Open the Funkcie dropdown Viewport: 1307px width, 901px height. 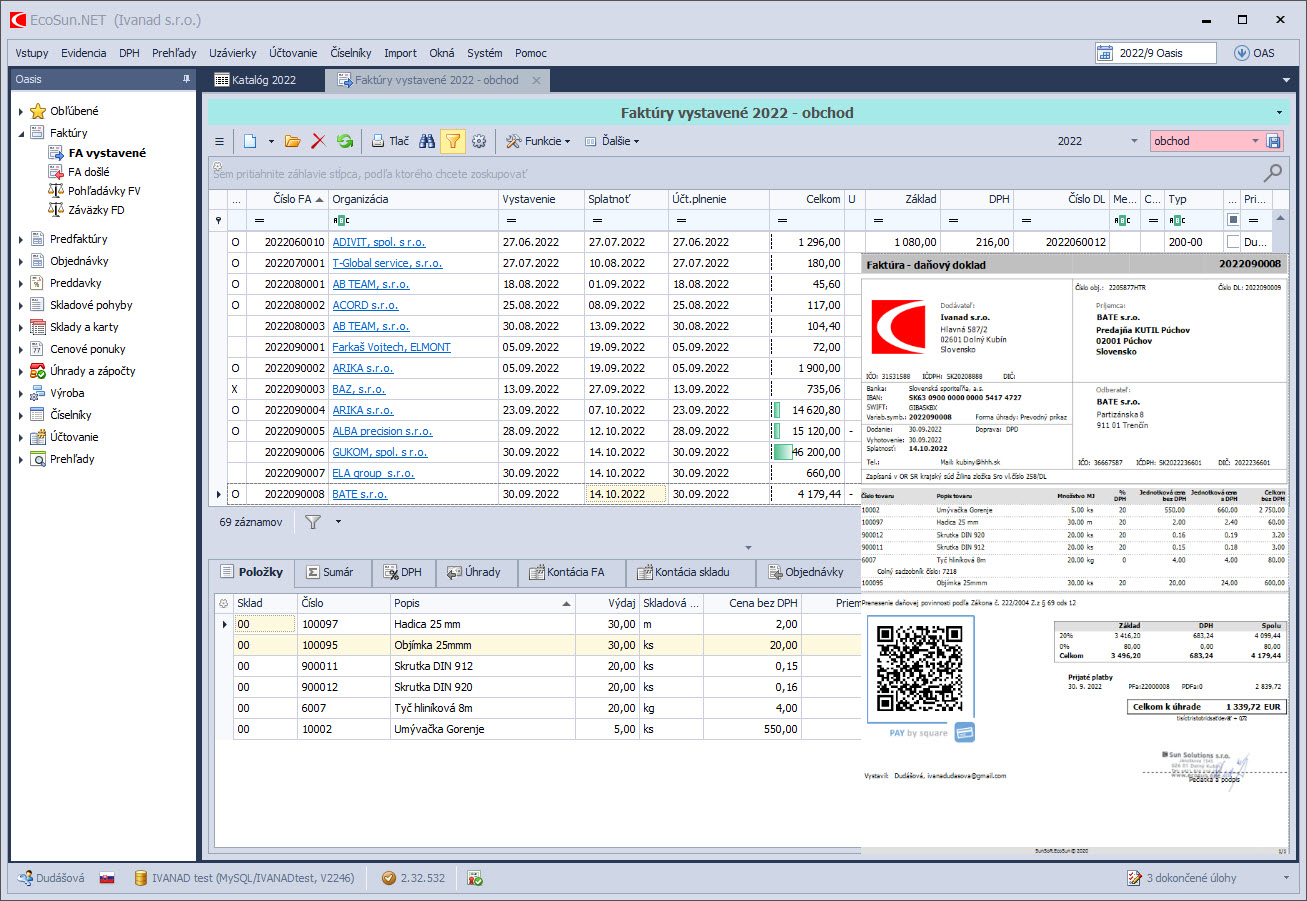pos(538,141)
